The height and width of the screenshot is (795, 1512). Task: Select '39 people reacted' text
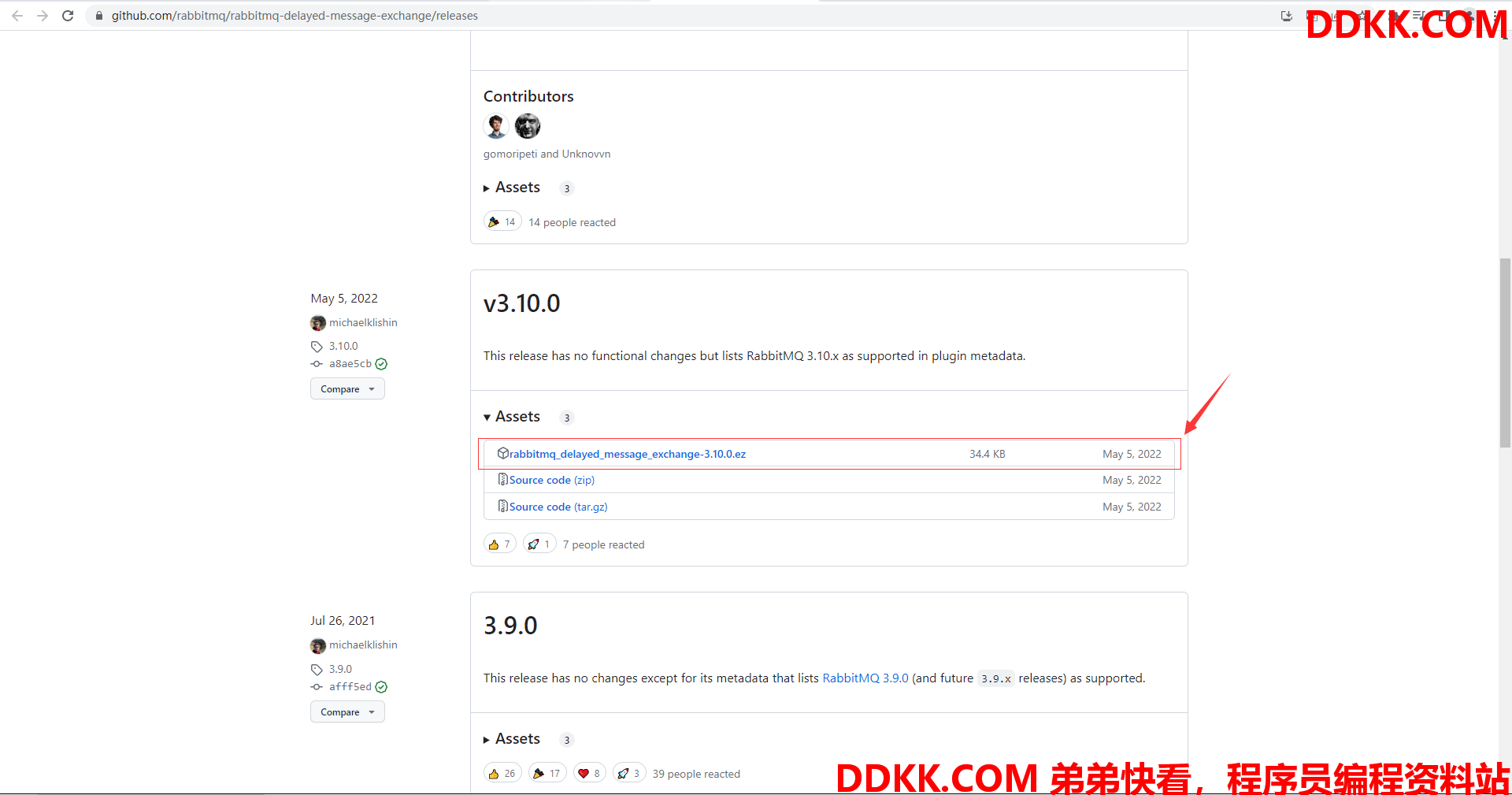pyautogui.click(x=696, y=775)
